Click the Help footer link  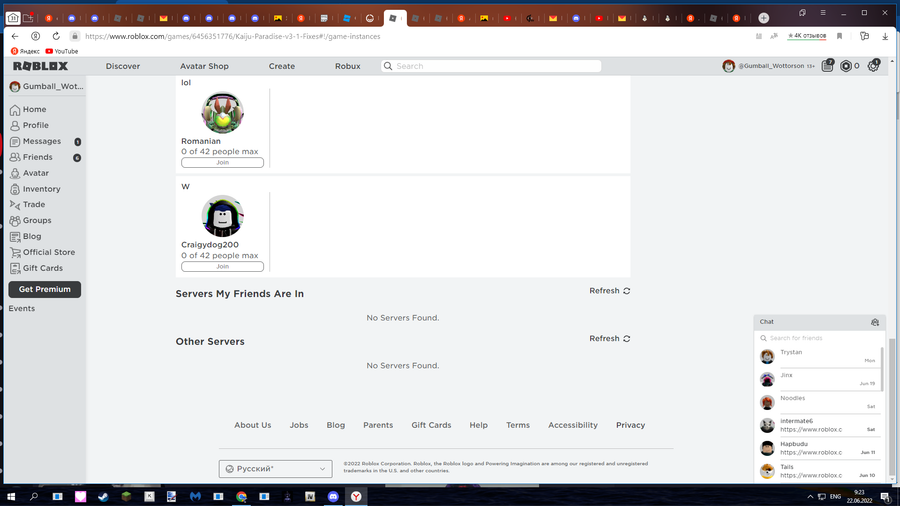[479, 425]
